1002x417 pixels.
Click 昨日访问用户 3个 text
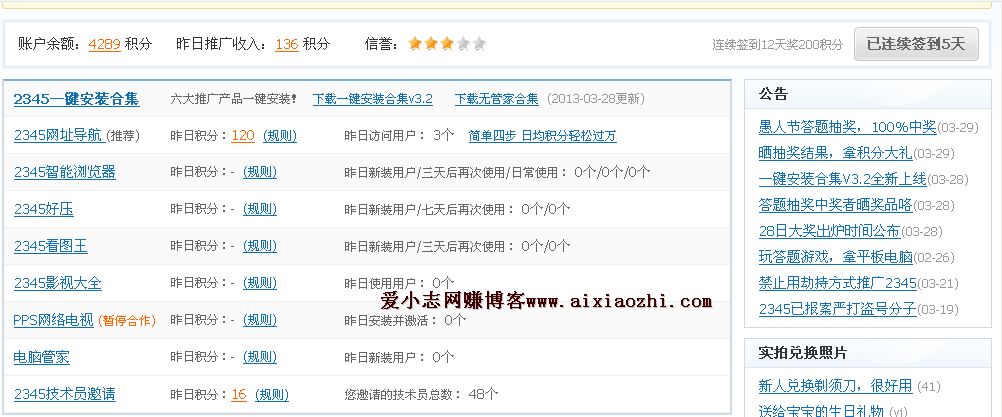[x=399, y=135]
